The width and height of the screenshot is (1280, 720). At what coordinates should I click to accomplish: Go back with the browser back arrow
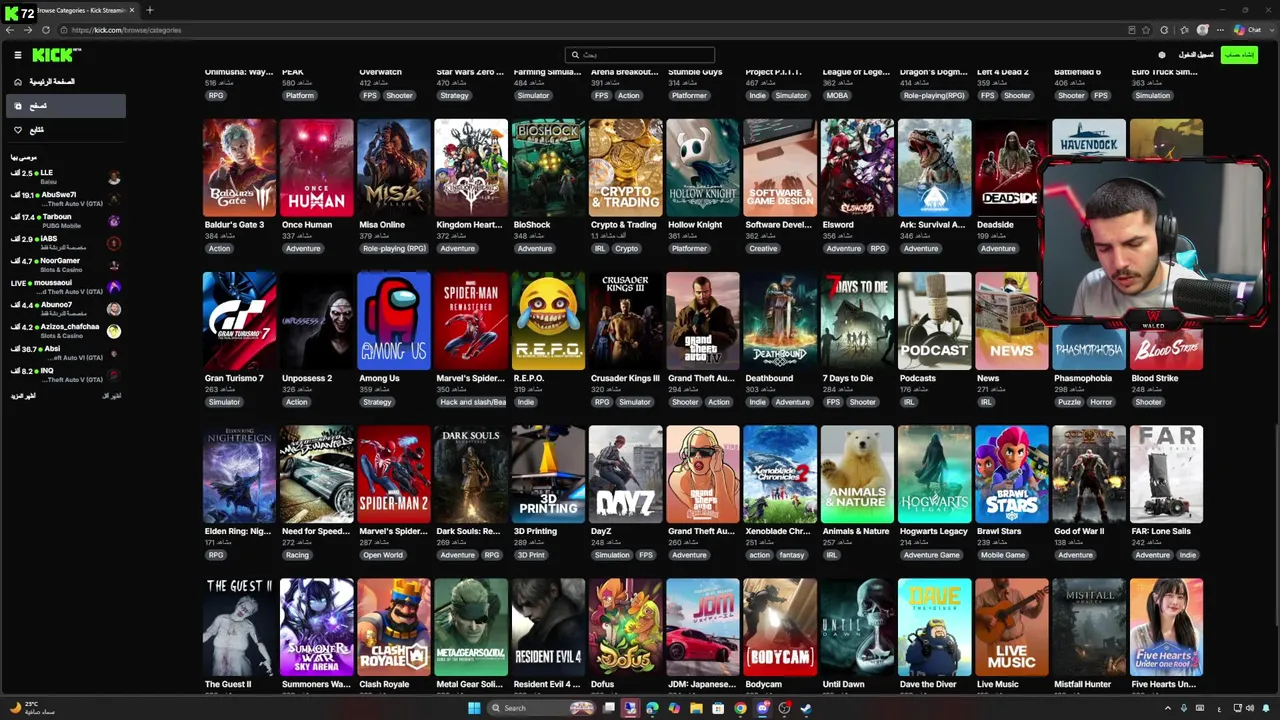10,30
